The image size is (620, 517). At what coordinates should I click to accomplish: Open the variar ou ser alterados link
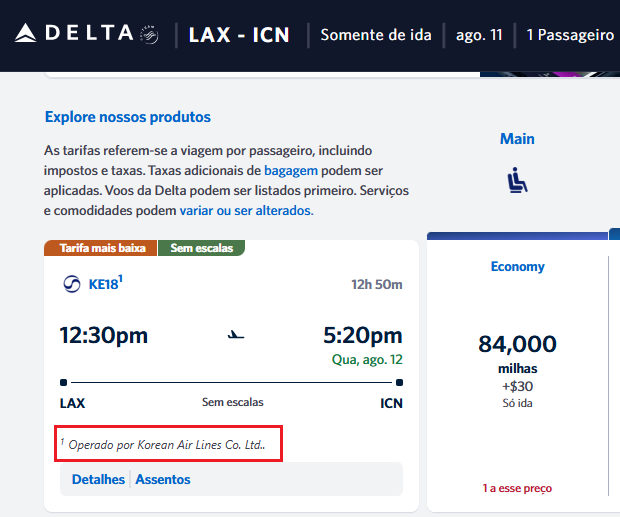246,210
